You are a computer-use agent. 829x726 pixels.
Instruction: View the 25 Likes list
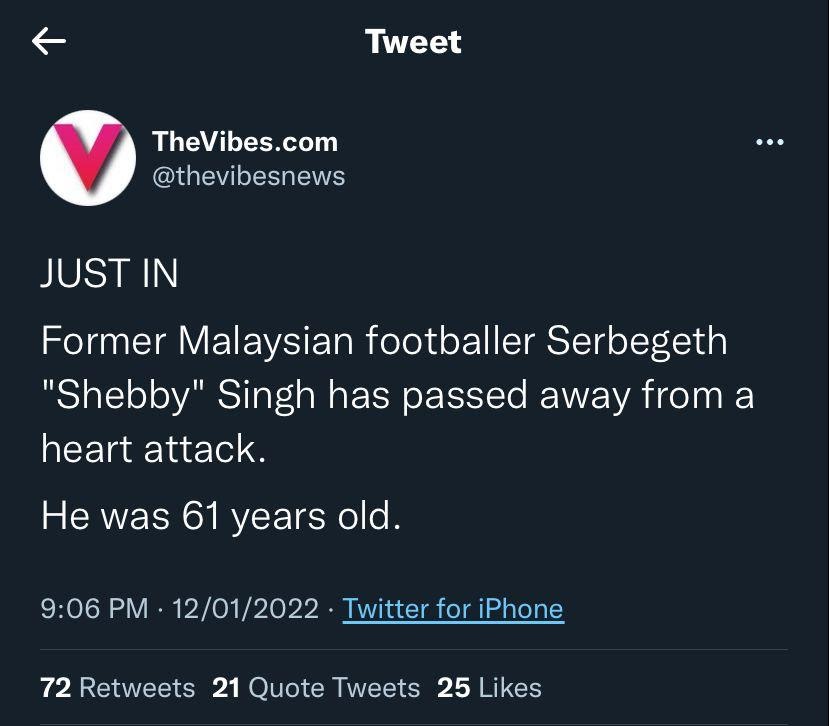pos(489,688)
